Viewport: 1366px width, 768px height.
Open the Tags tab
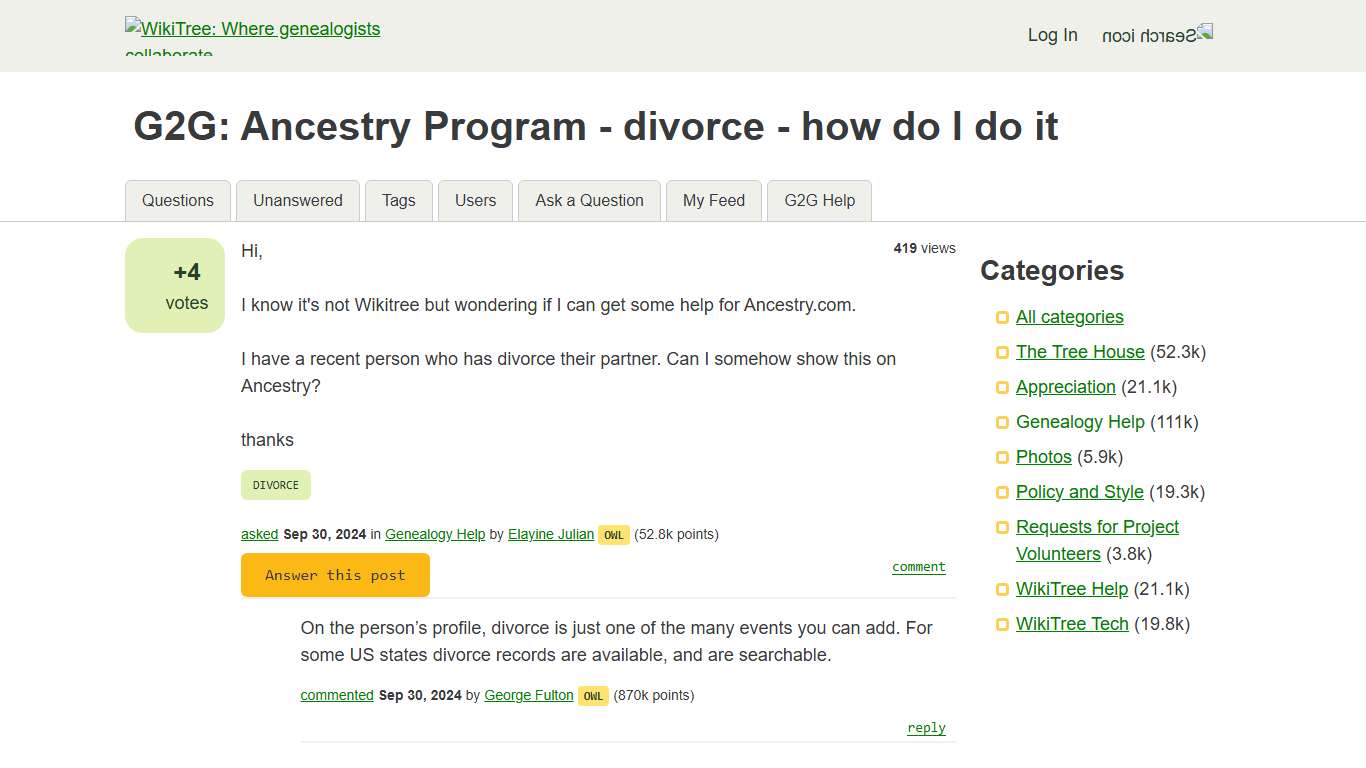pyautogui.click(x=398, y=200)
